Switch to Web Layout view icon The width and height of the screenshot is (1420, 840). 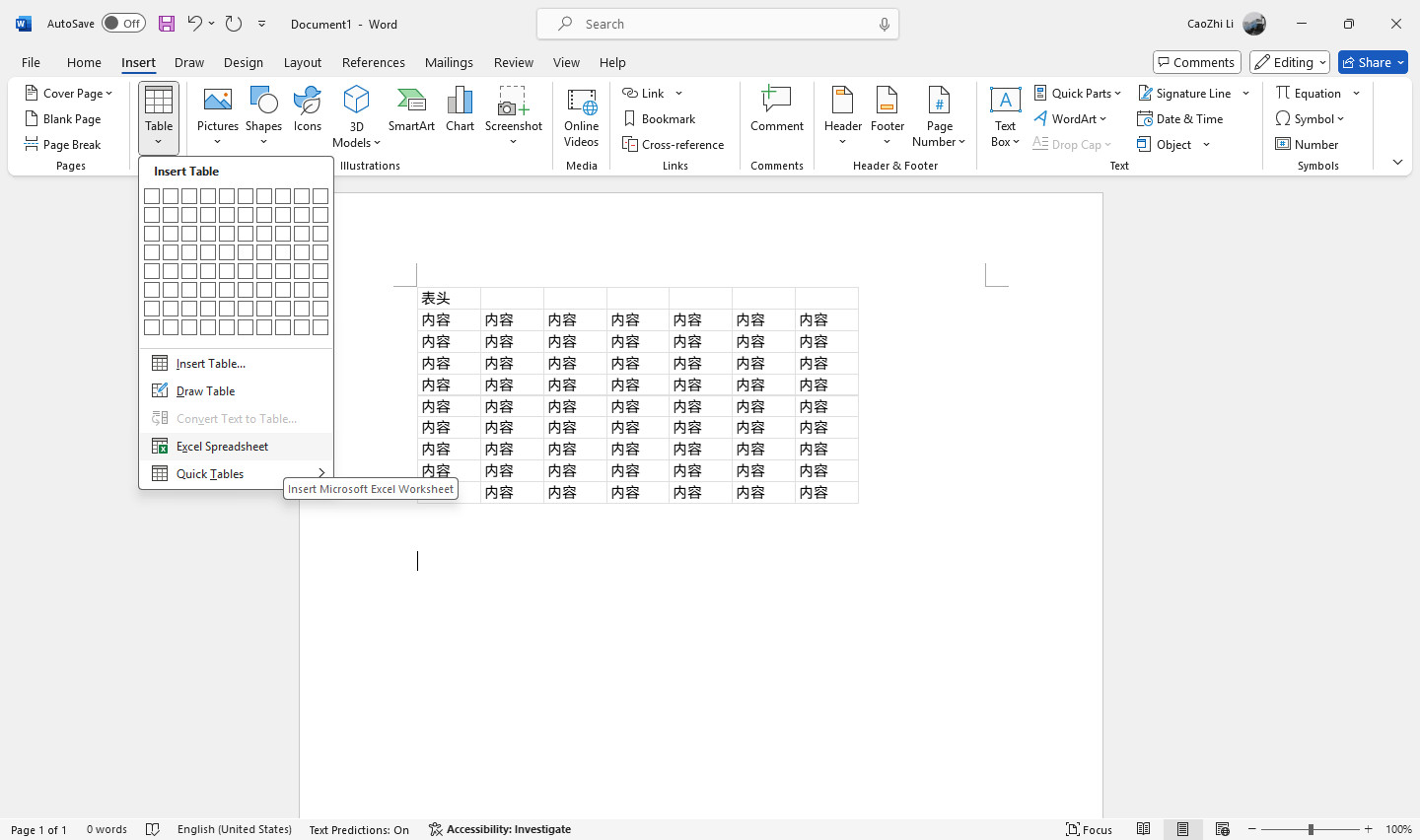1222,829
